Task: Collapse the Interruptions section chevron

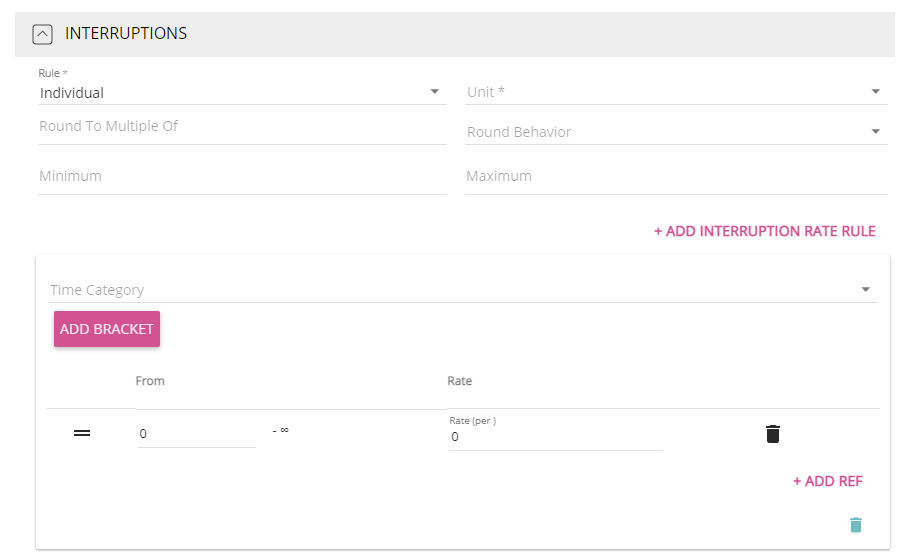Action: [x=42, y=34]
